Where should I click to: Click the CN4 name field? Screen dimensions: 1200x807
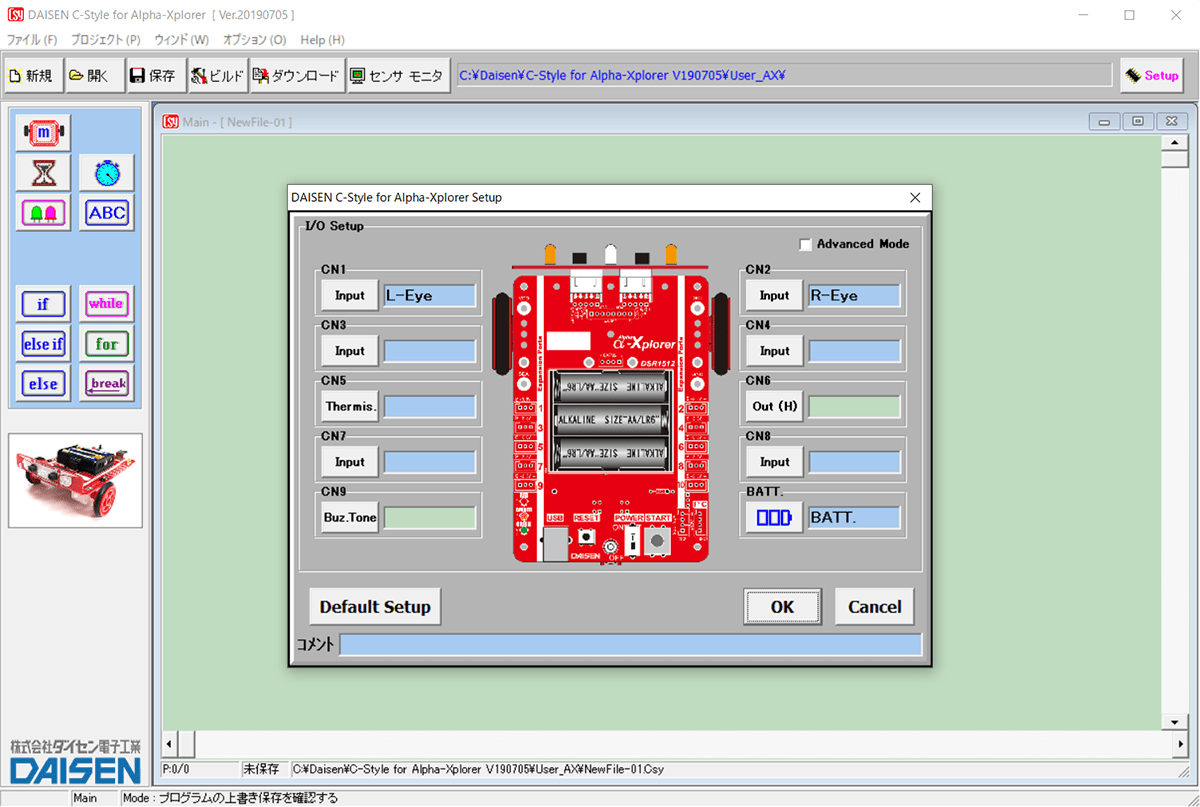coord(854,351)
